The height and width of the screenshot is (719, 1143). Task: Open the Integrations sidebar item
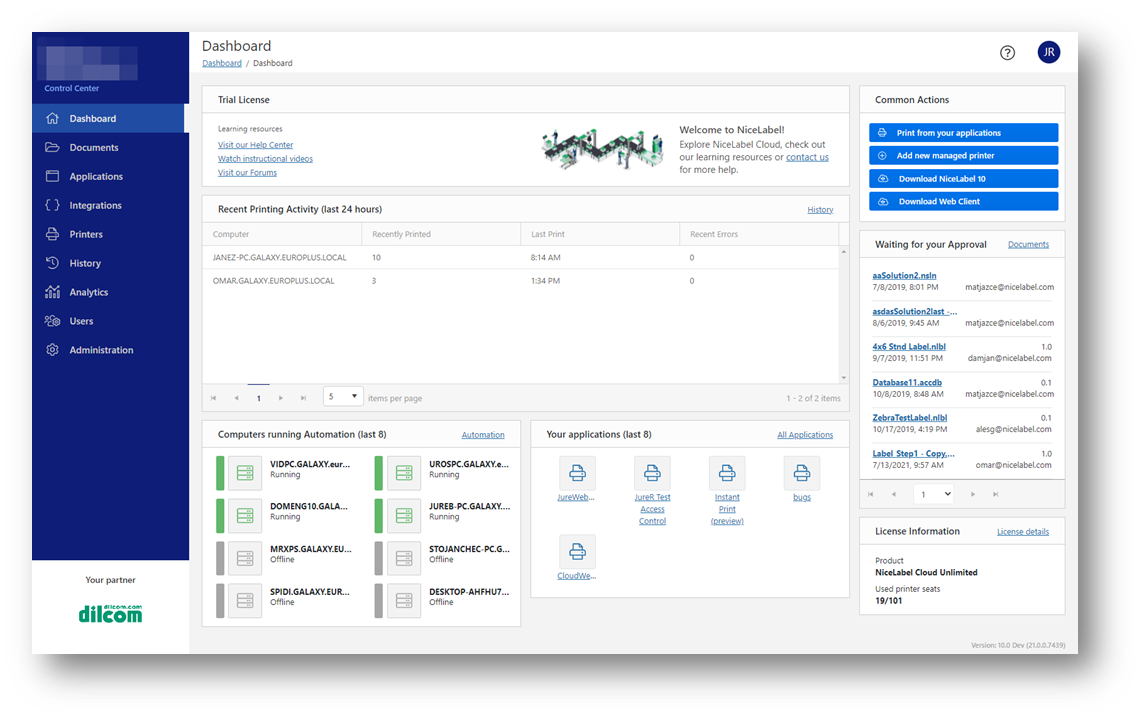pyautogui.click(x=95, y=205)
